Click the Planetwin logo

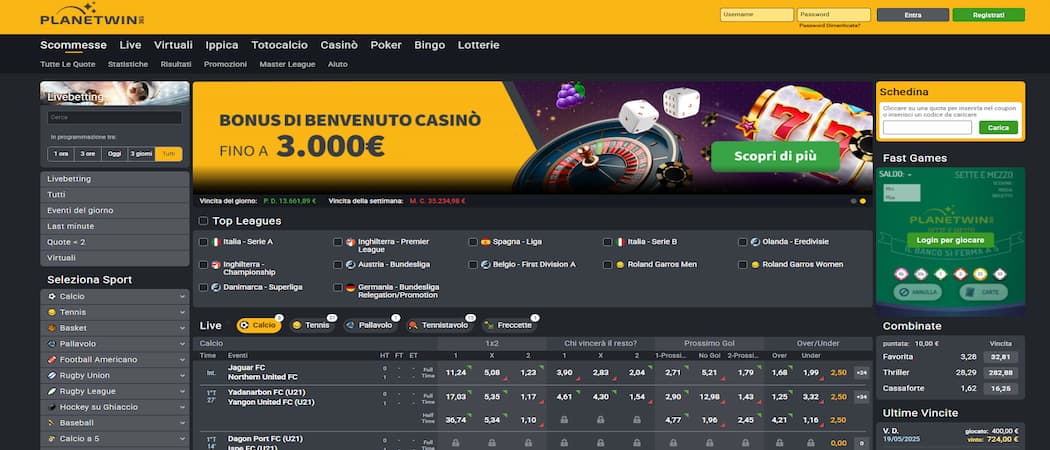pos(92,14)
